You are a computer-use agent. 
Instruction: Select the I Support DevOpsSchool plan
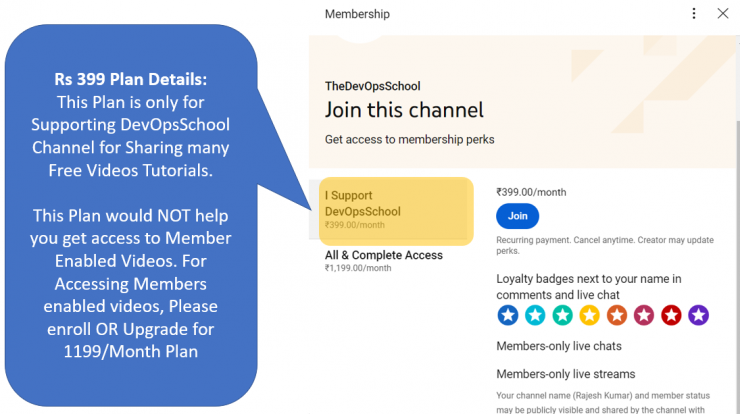click(x=396, y=211)
